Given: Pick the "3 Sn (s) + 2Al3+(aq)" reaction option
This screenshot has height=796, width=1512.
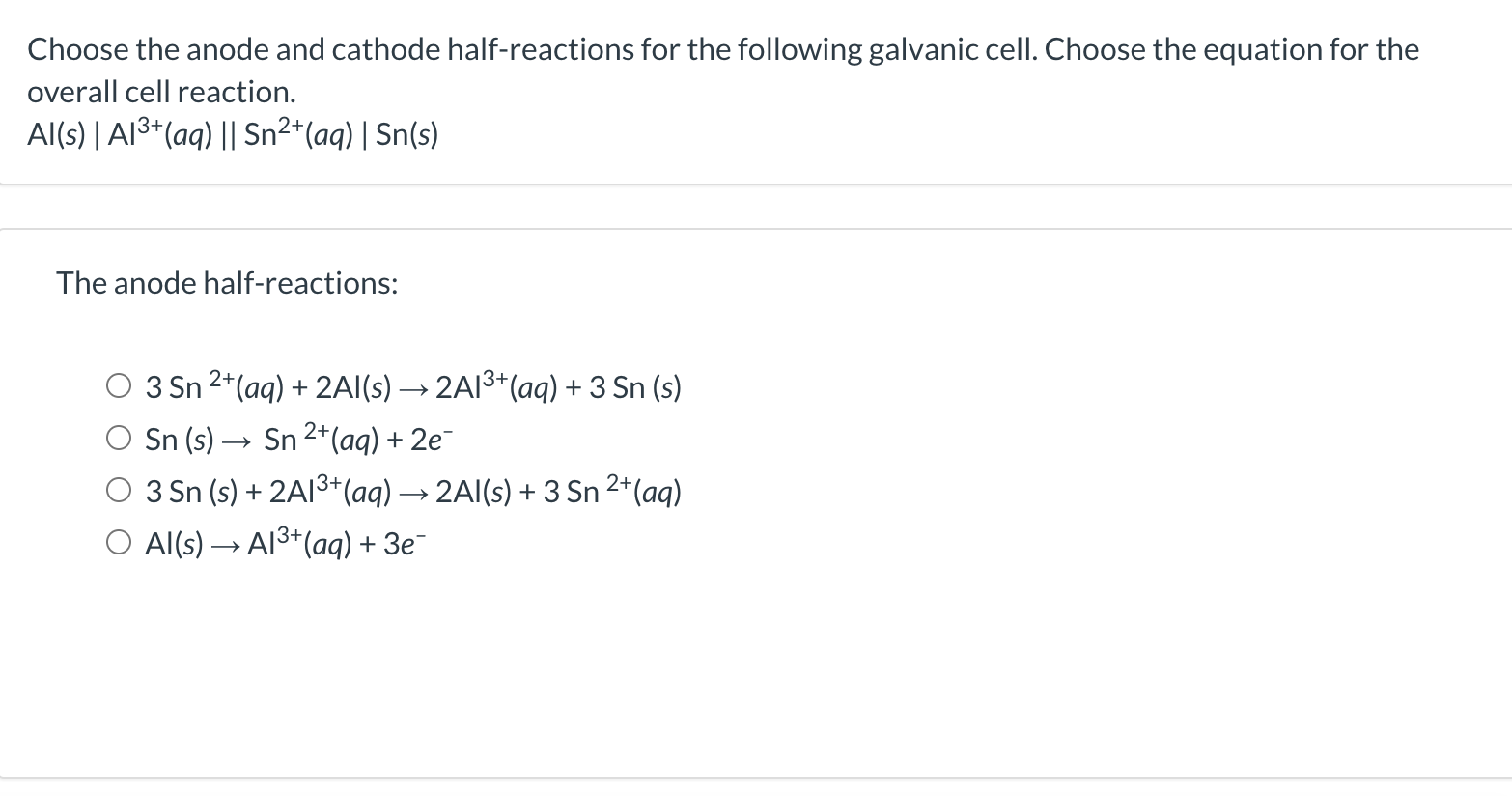Looking at the screenshot, I should pyautogui.click(x=118, y=489).
